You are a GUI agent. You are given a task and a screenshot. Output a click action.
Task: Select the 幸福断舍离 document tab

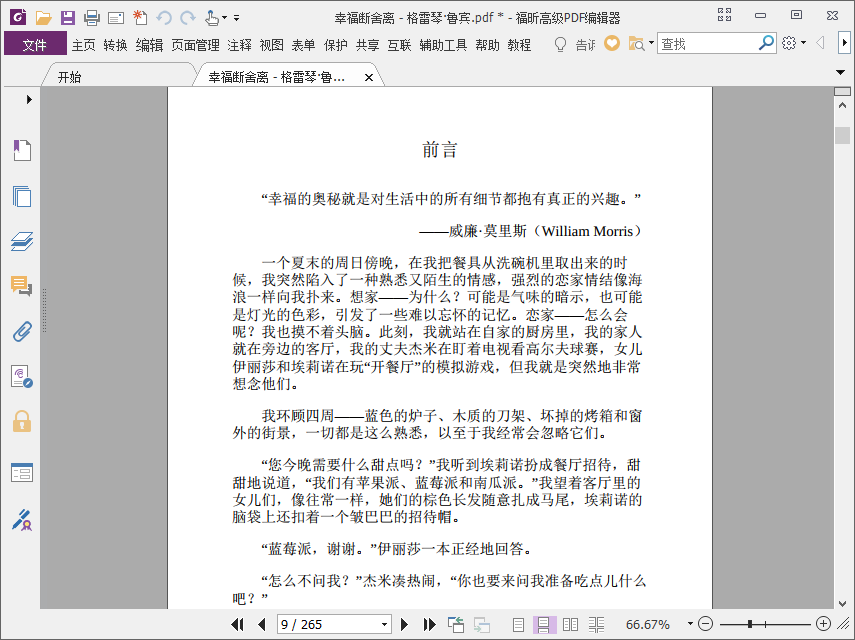click(276, 77)
